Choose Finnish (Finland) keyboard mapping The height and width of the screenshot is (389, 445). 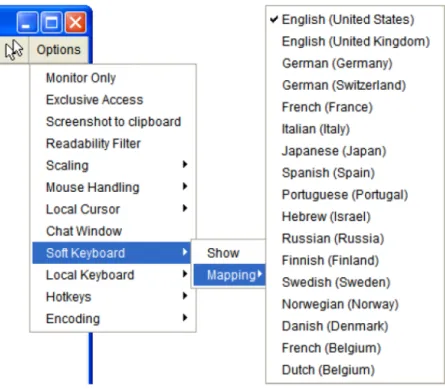pos(355,260)
